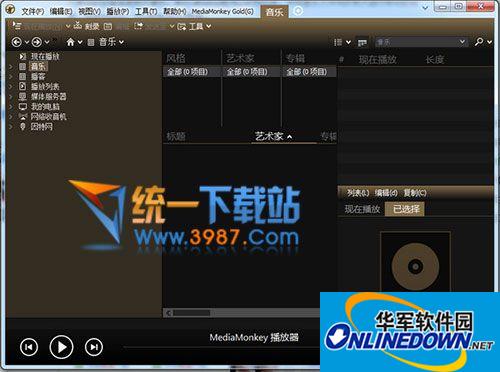
Task: Click the 刻录 burn disc toolbar button
Action: click(x=87, y=26)
